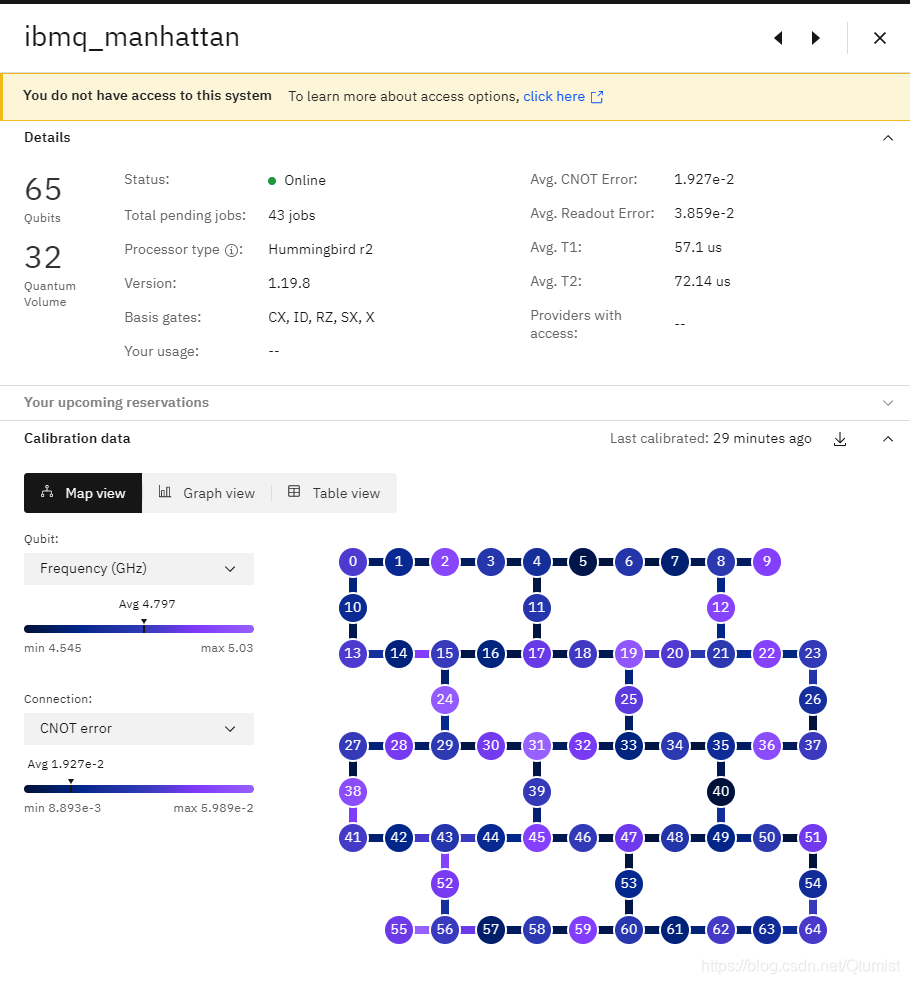Select qubit 12 on the map

(x=721, y=607)
